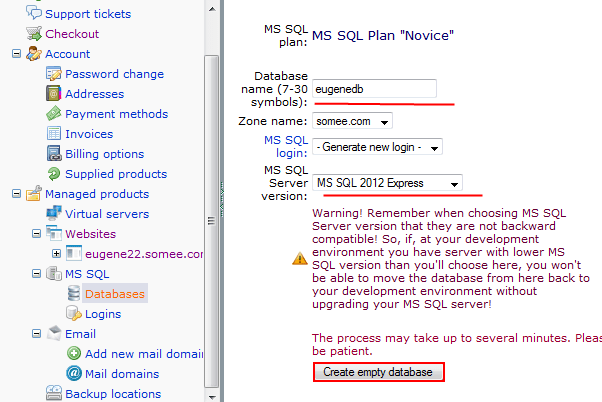Click the sidebar scrollbar up arrow
602x402 pixels.
(212, 9)
